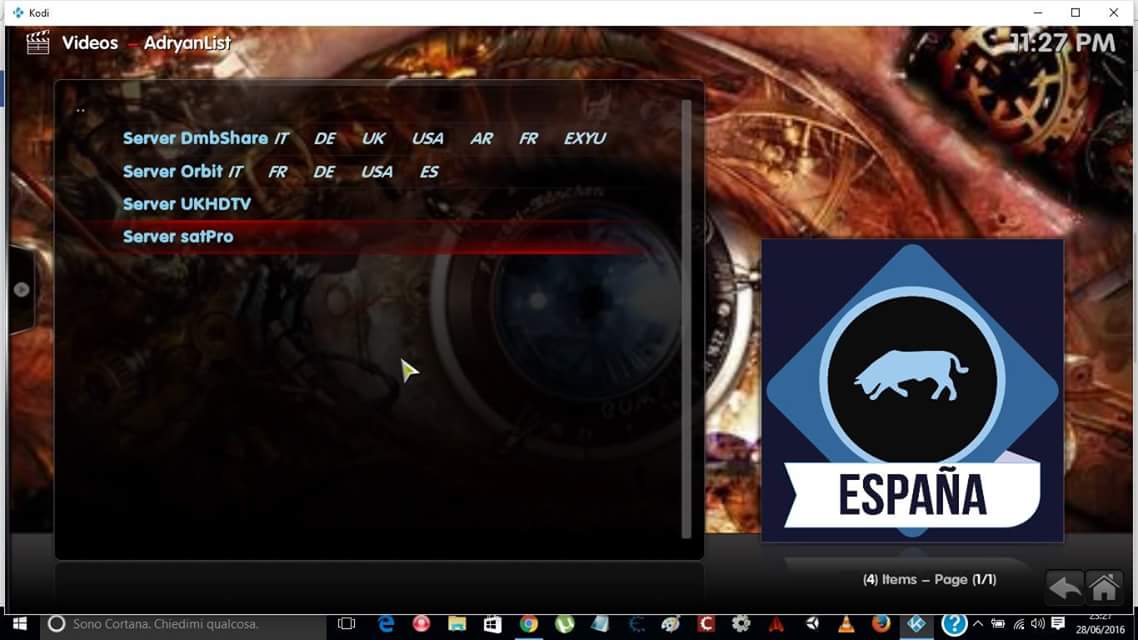Viewport: 1138px width, 640px height.
Task: Click the Videos clapperboard icon
Action: [38, 43]
